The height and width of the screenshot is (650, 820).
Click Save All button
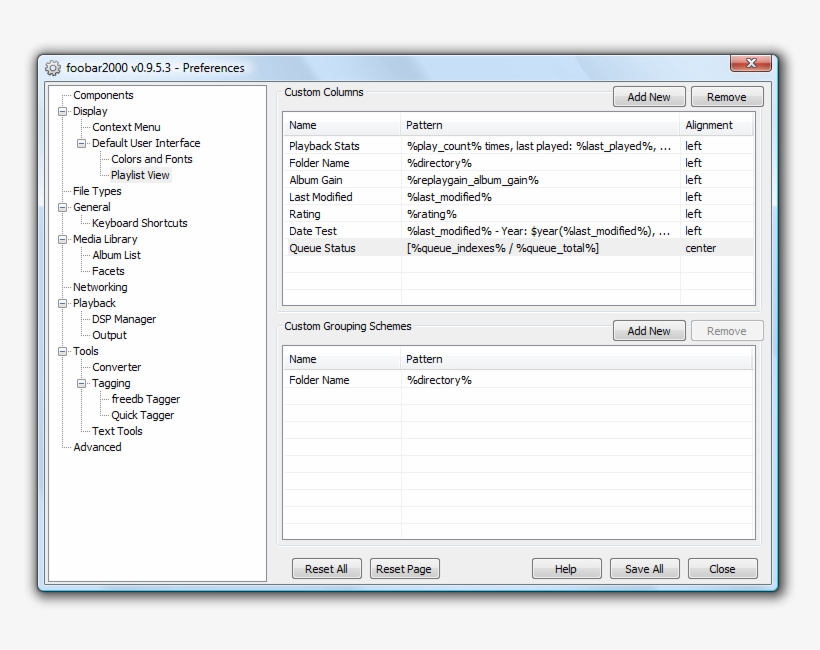tap(644, 569)
